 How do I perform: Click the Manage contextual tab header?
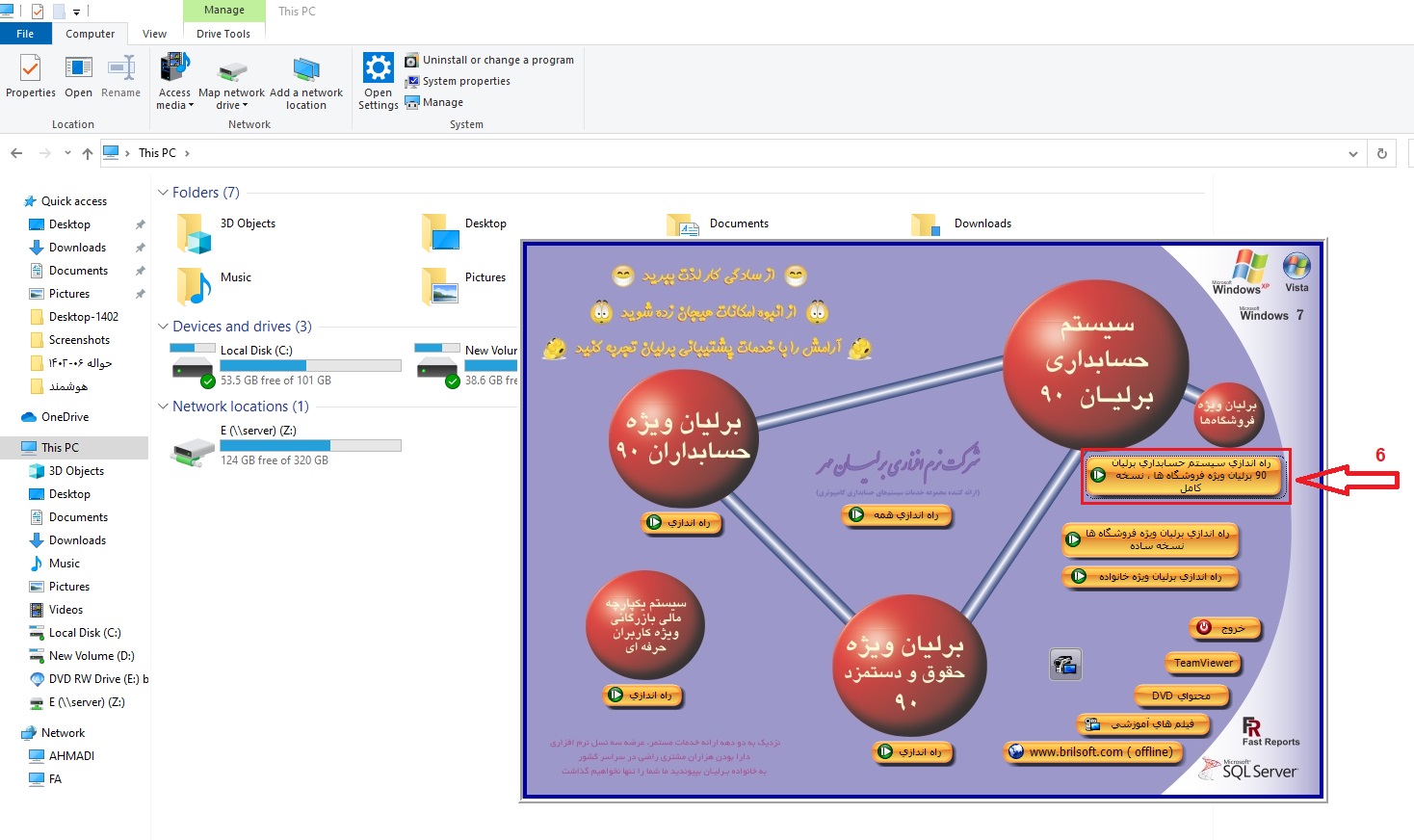tap(224, 11)
